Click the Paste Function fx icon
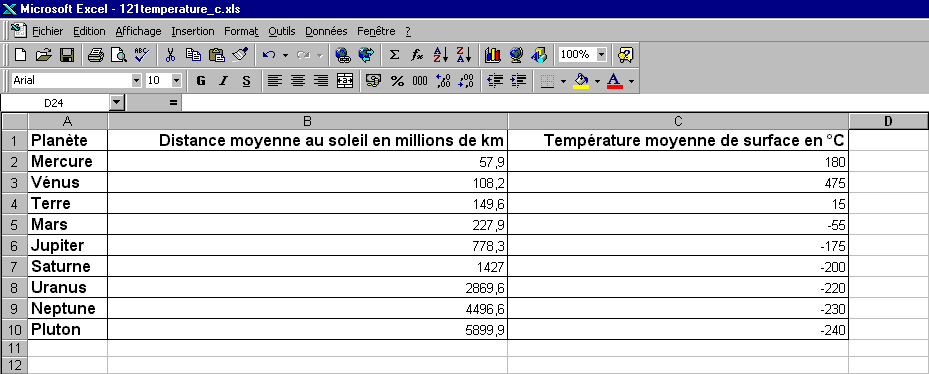 pos(418,55)
